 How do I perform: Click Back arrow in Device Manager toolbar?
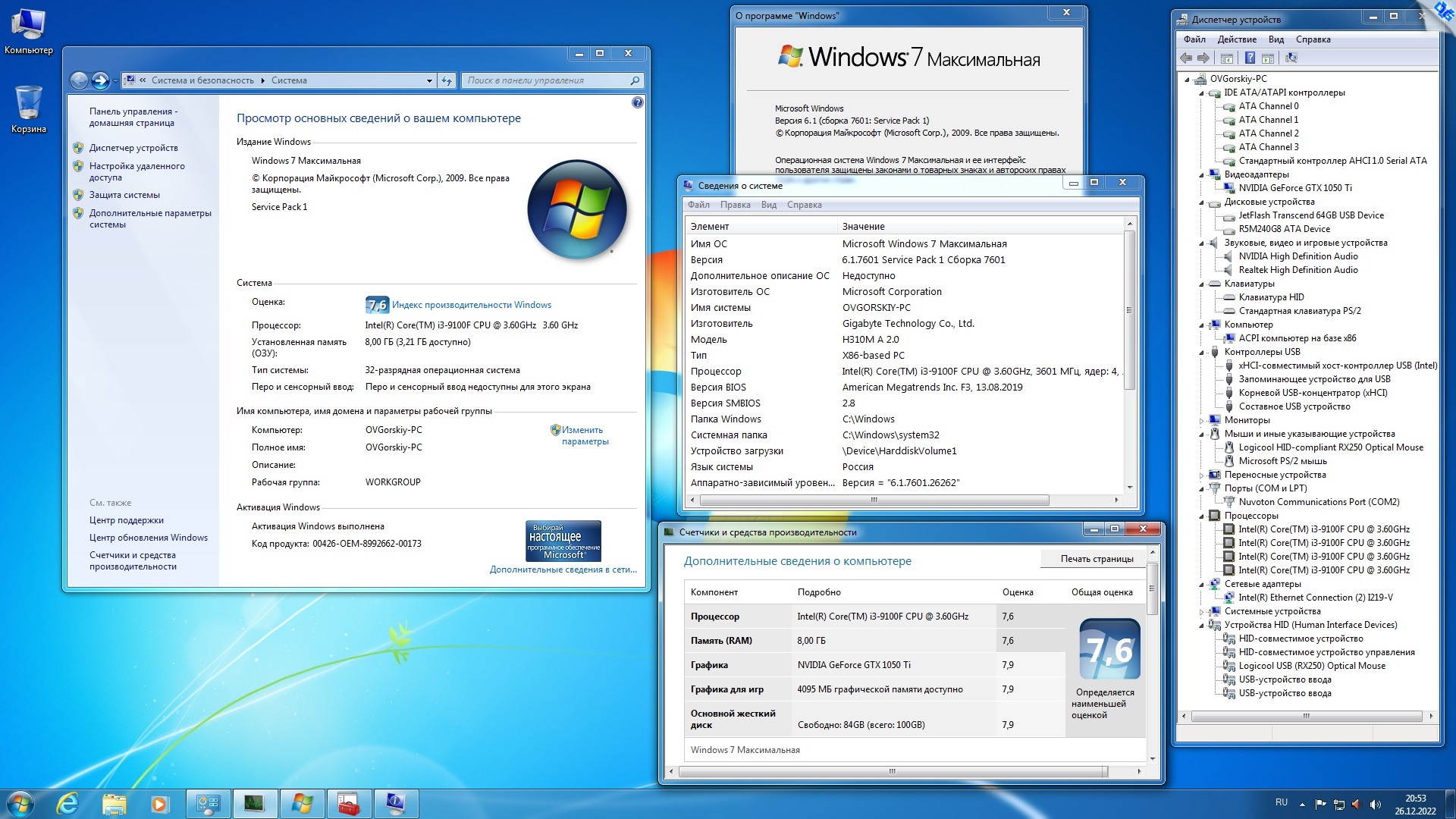pos(1187,58)
